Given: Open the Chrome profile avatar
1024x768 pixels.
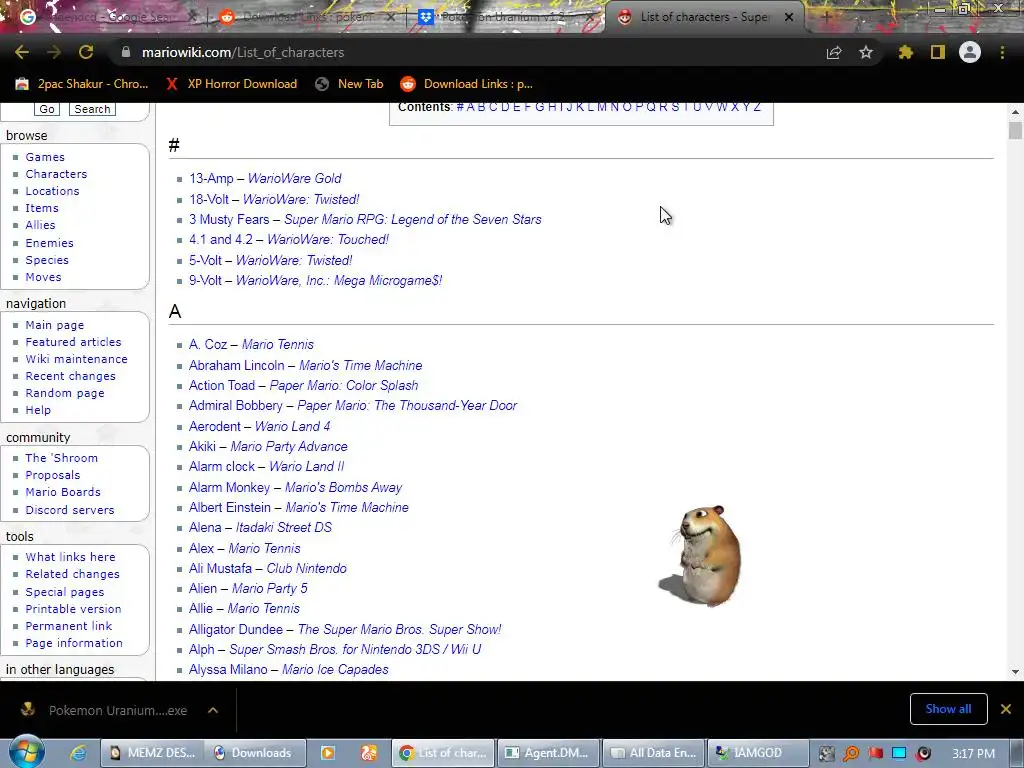Looking at the screenshot, I should 970,52.
